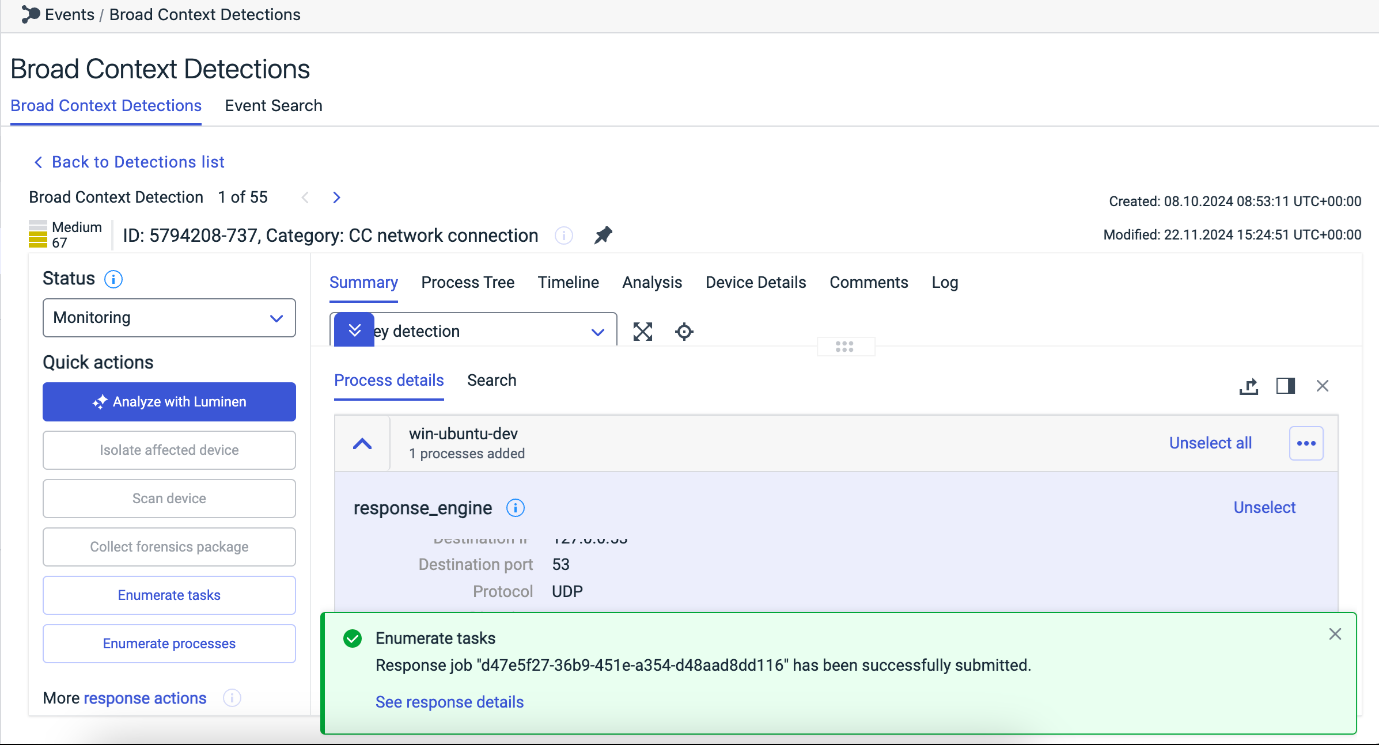Follow the response actions link
The width and height of the screenshot is (1379, 745).
(145, 698)
